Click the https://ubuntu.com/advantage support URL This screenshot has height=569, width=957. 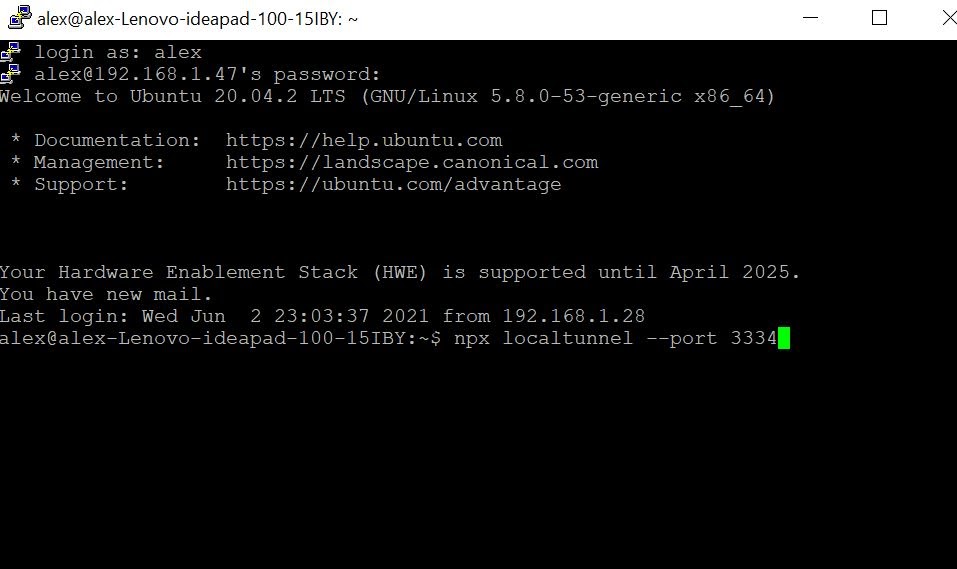pyautogui.click(x=393, y=184)
